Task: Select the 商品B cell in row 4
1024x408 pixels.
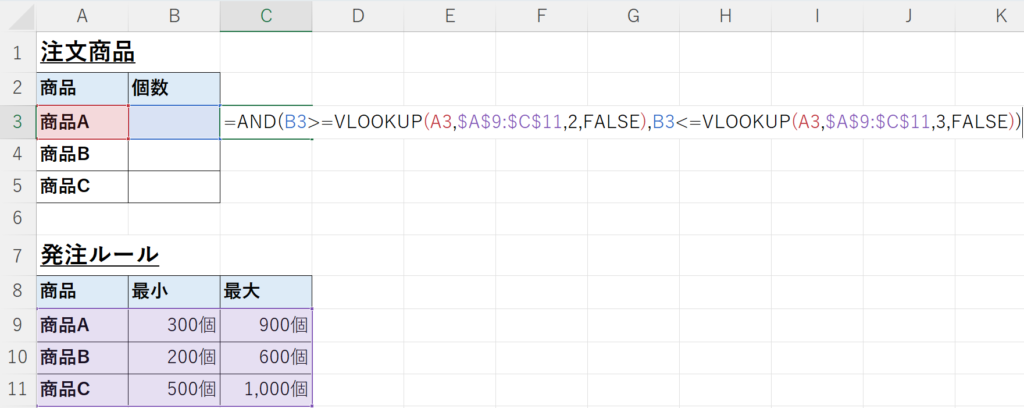Action: click(82, 154)
